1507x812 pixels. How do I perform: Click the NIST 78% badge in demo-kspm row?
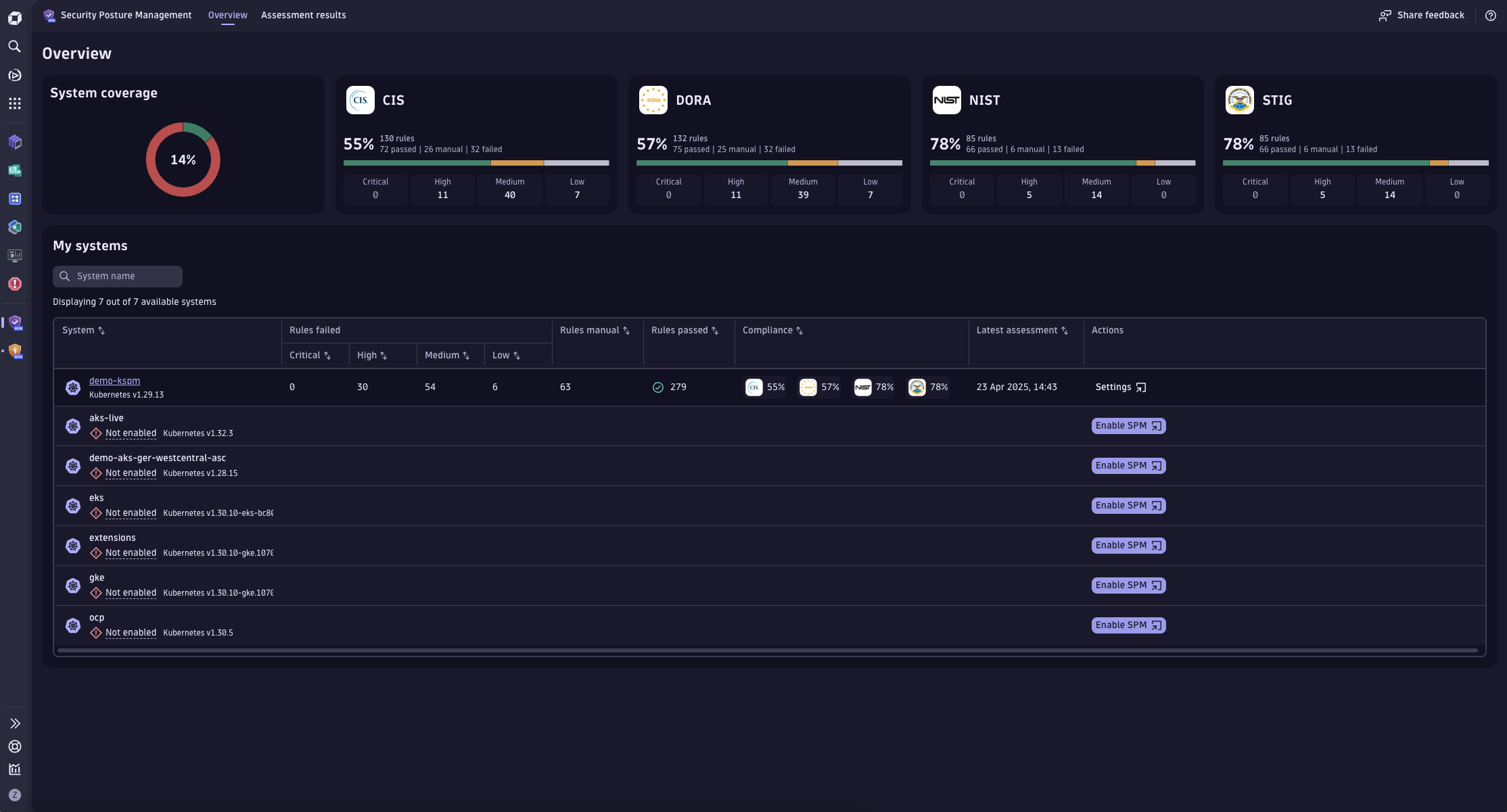pyautogui.click(x=874, y=387)
